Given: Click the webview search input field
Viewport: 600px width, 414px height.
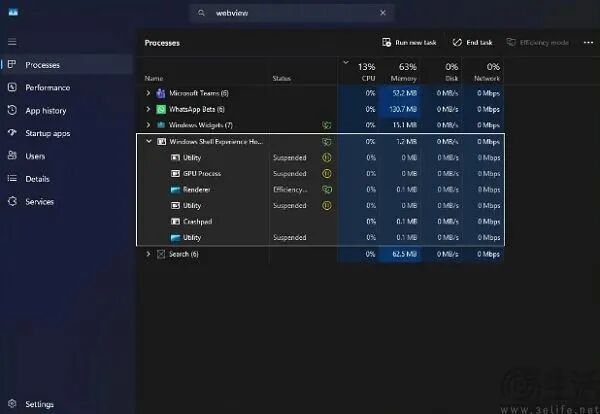Looking at the screenshot, I should 290,13.
